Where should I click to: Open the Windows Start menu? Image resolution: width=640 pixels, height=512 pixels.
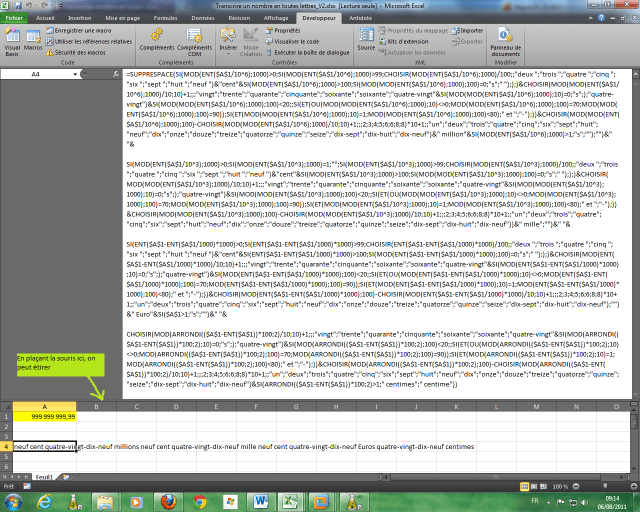pyautogui.click(x=13, y=502)
